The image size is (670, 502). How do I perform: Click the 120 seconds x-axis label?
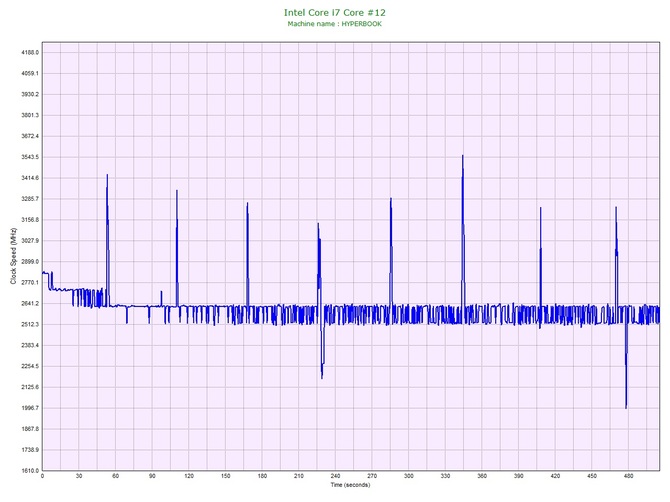click(x=189, y=476)
